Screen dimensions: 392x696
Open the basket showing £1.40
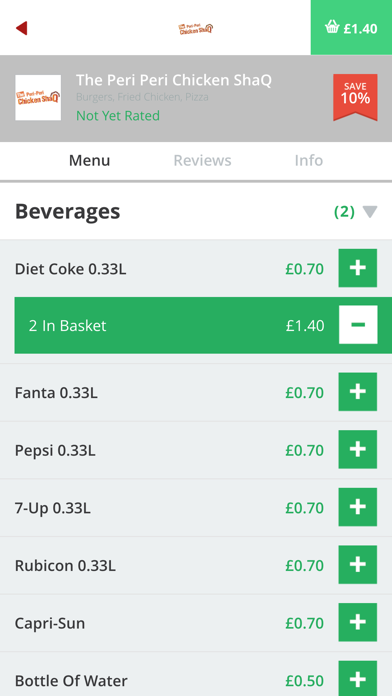click(351, 28)
